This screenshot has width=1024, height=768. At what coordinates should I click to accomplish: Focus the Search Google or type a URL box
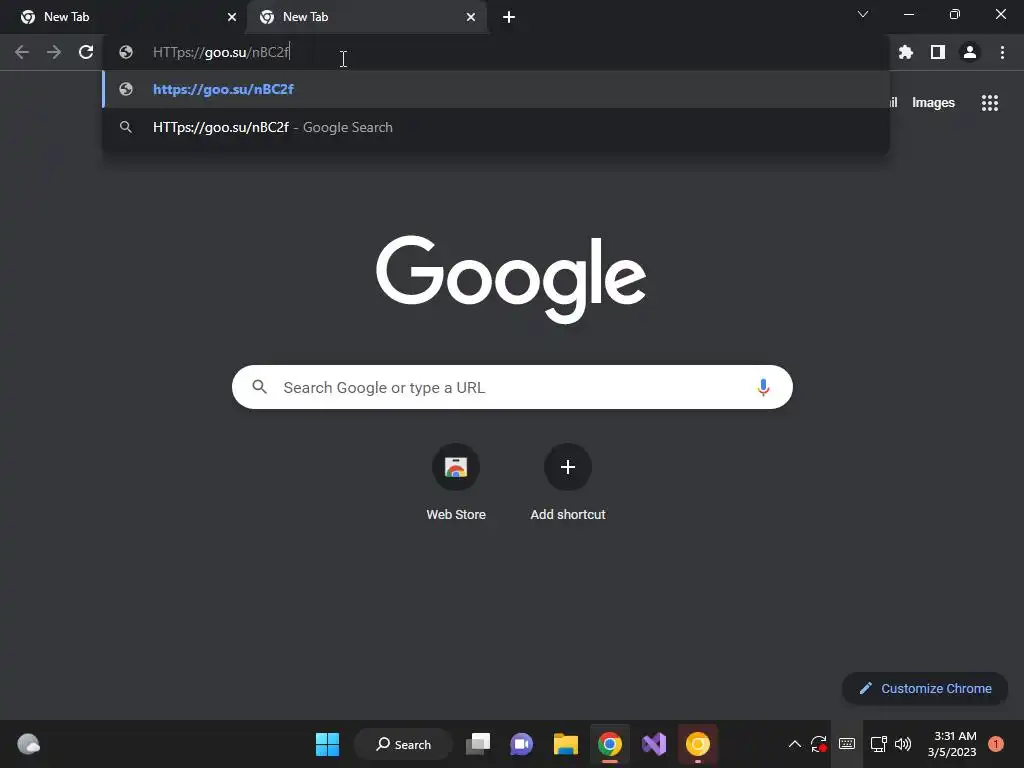pos(512,387)
